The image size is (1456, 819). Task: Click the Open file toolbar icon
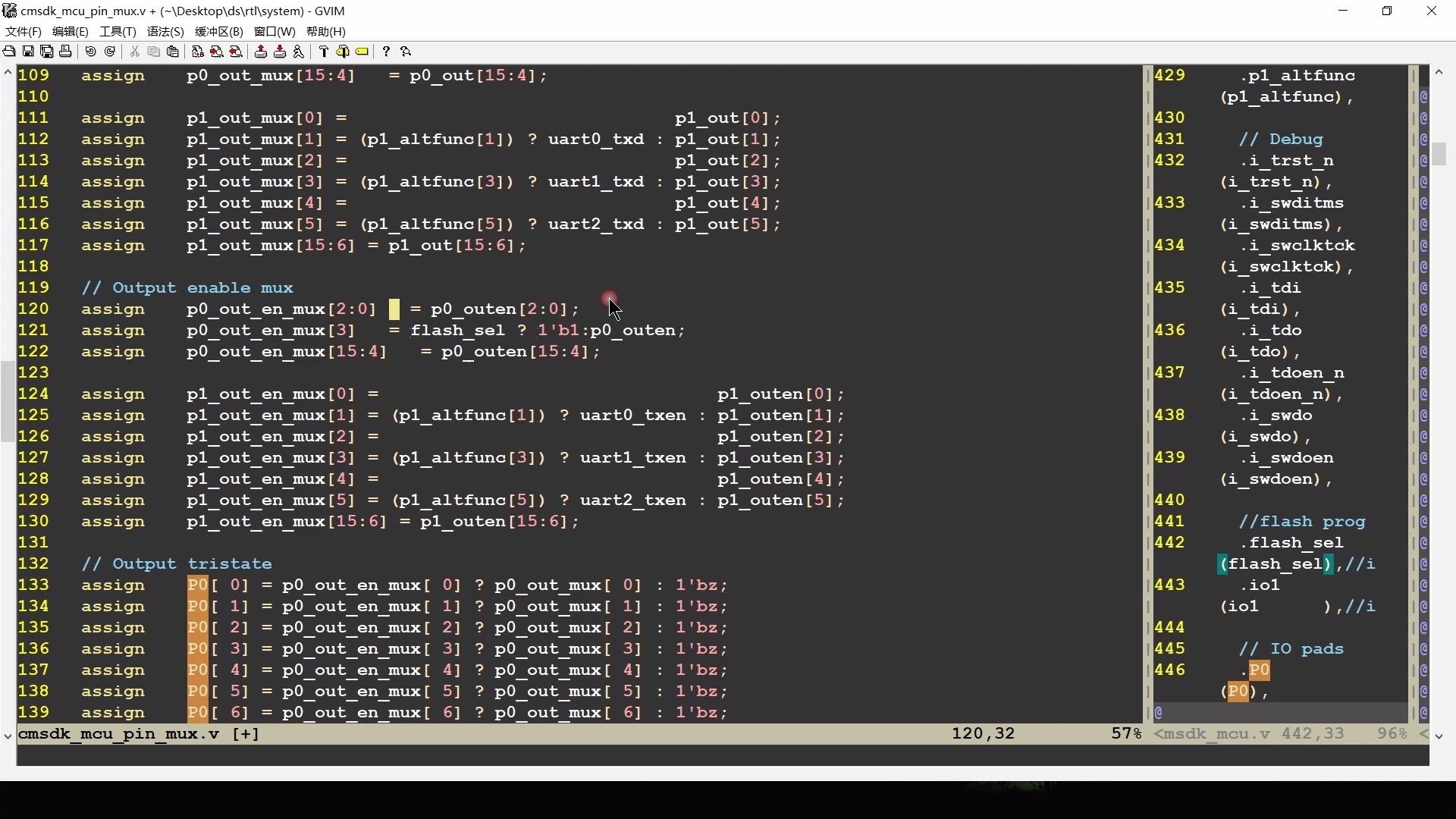[9, 52]
